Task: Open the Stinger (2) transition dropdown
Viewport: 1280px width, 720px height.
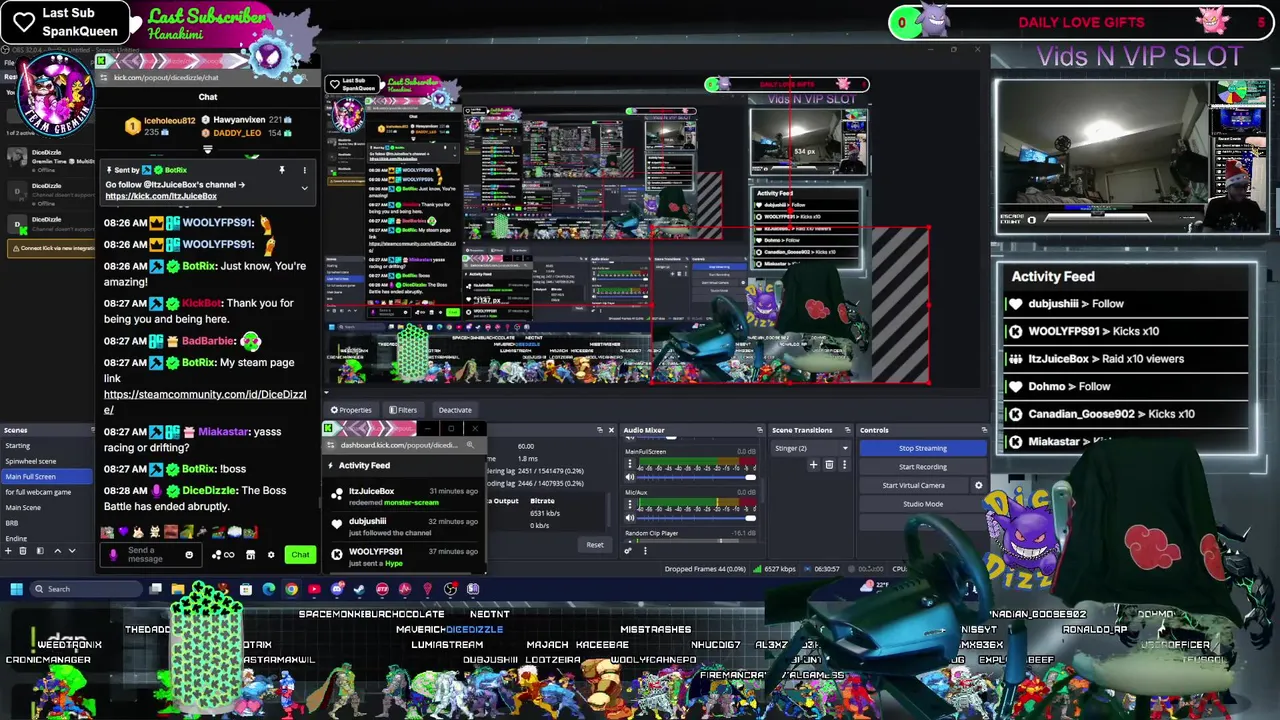Action: point(811,448)
